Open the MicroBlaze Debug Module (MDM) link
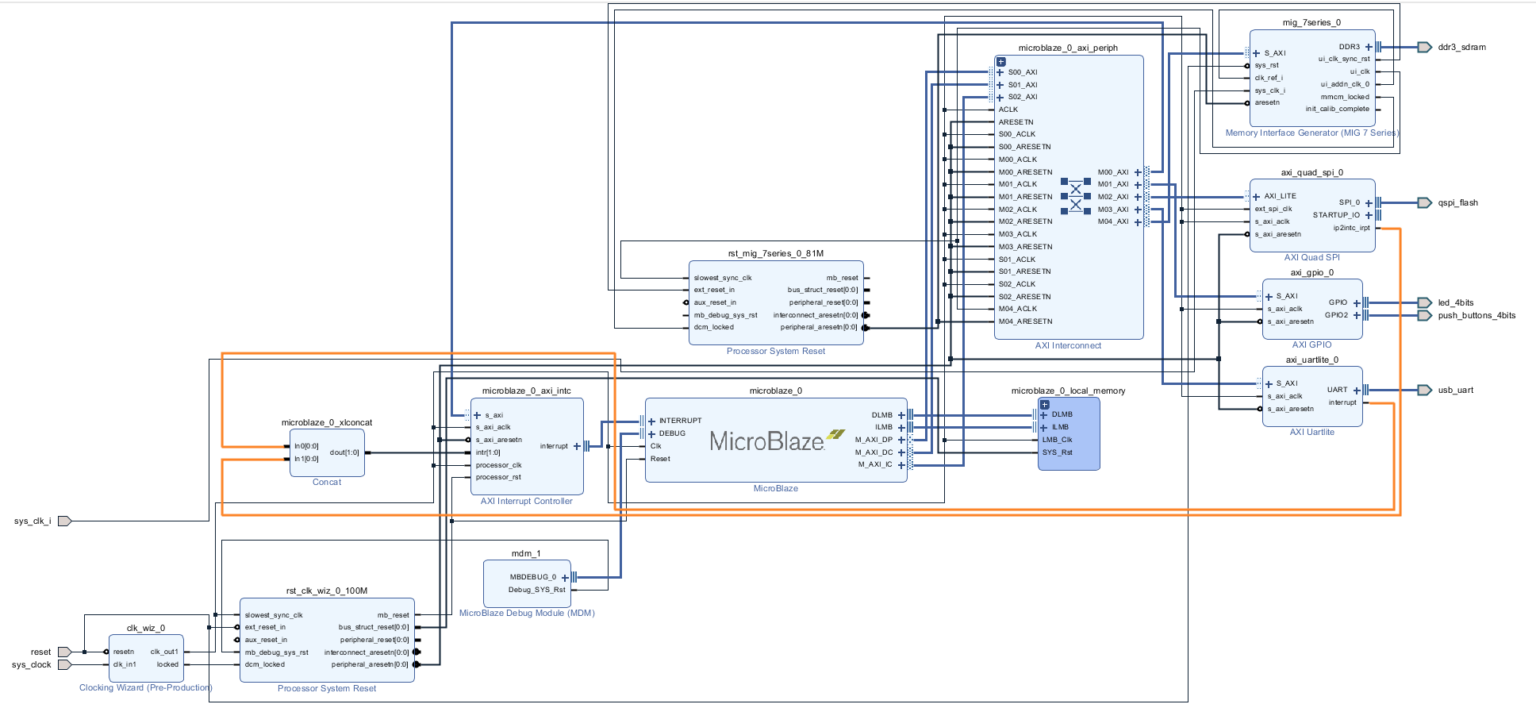 pos(526,611)
